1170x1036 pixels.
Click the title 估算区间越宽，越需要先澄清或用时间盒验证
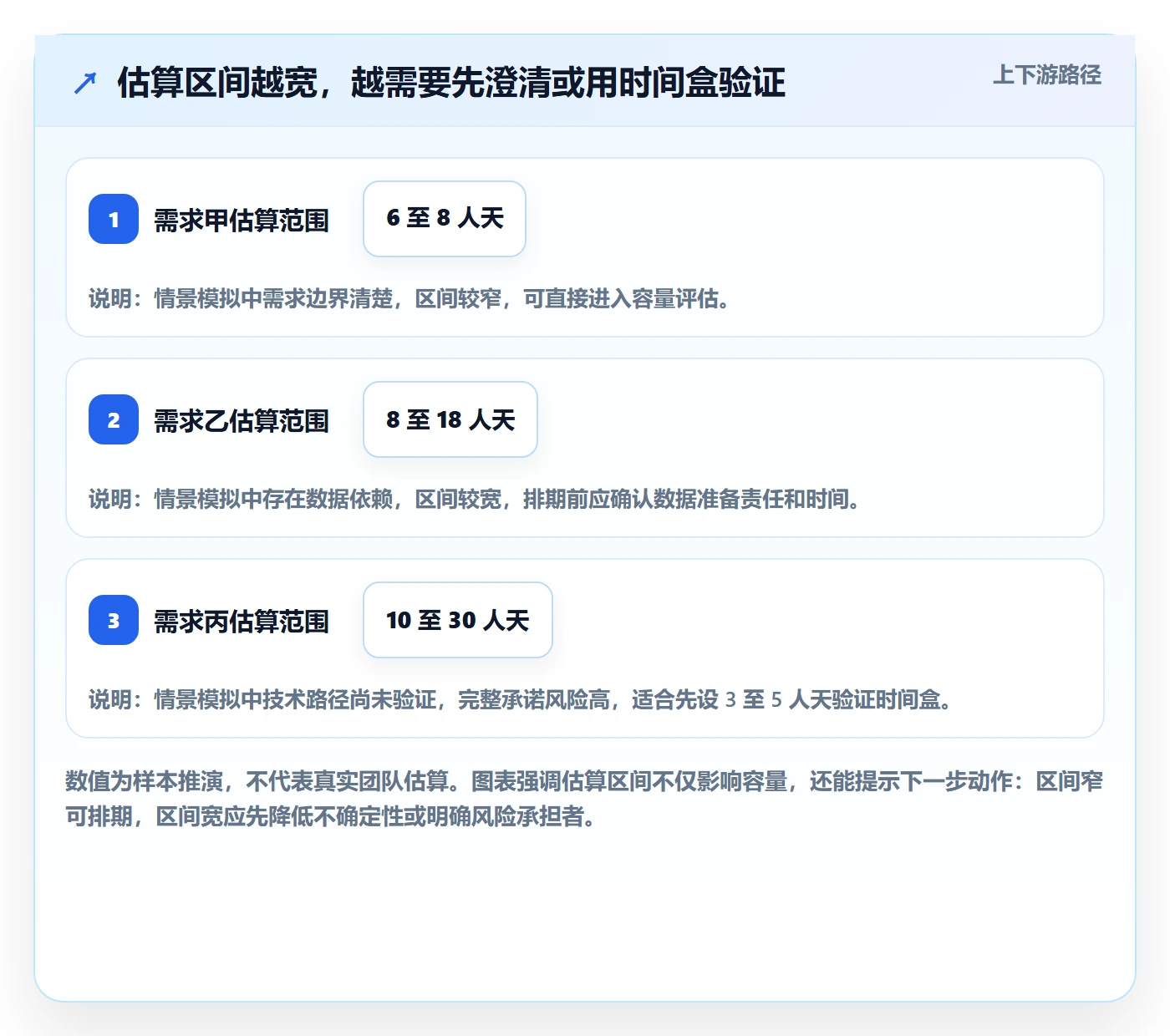click(451, 83)
